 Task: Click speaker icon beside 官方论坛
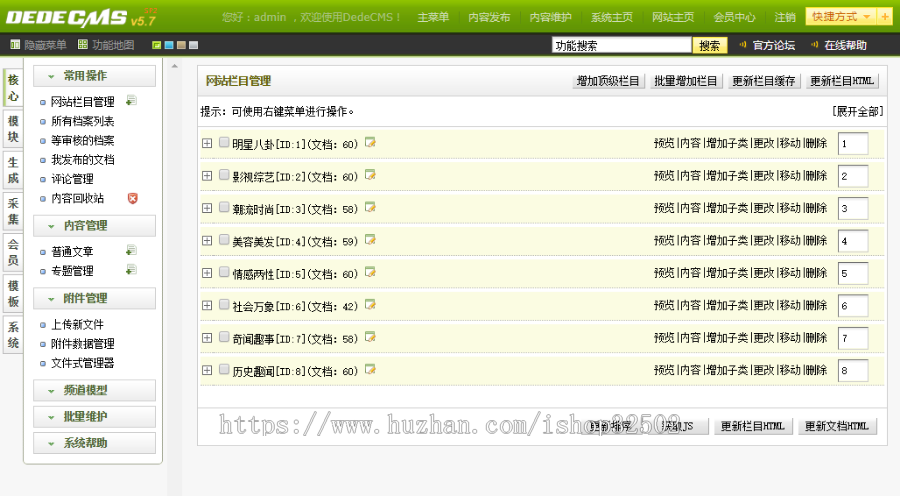pos(743,44)
